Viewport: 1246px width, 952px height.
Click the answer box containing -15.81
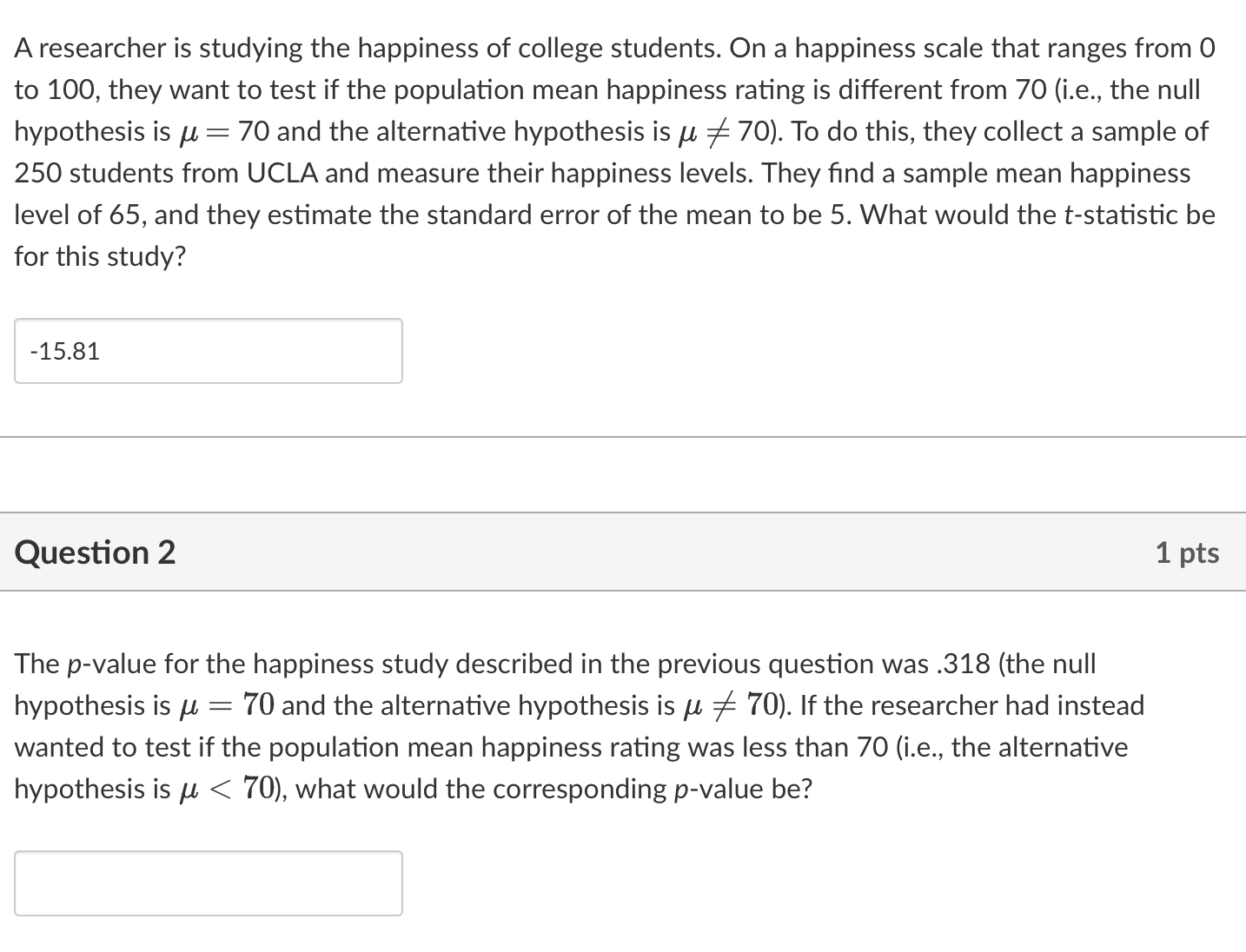(208, 351)
